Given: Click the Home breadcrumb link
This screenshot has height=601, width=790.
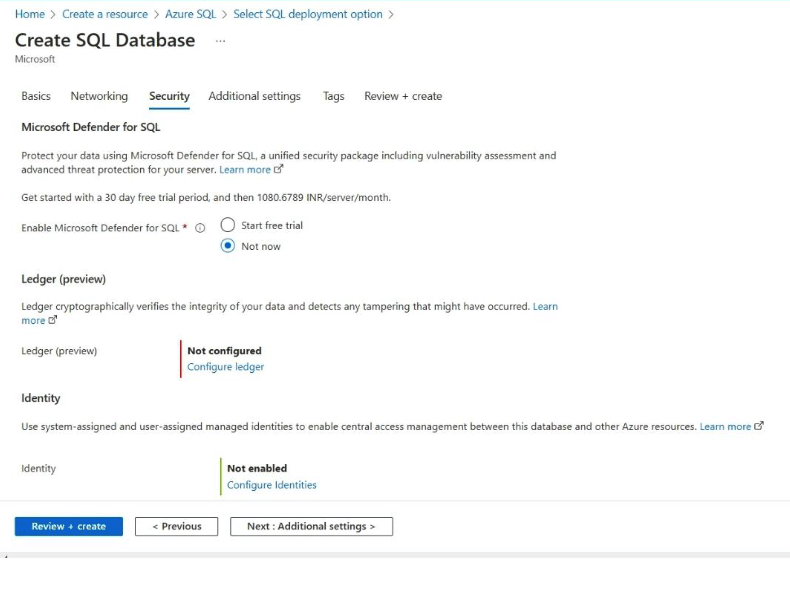Looking at the screenshot, I should (30, 14).
